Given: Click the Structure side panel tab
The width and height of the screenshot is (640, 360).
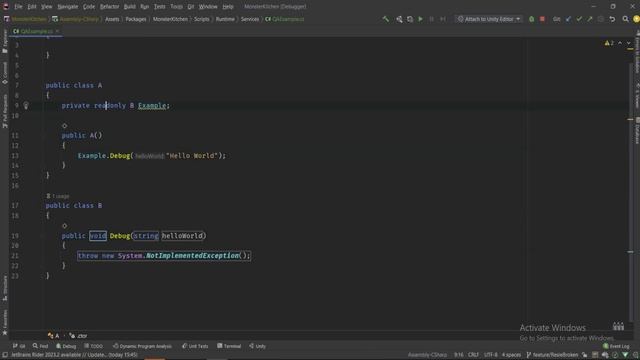Looking at the screenshot, I should point(5,289).
